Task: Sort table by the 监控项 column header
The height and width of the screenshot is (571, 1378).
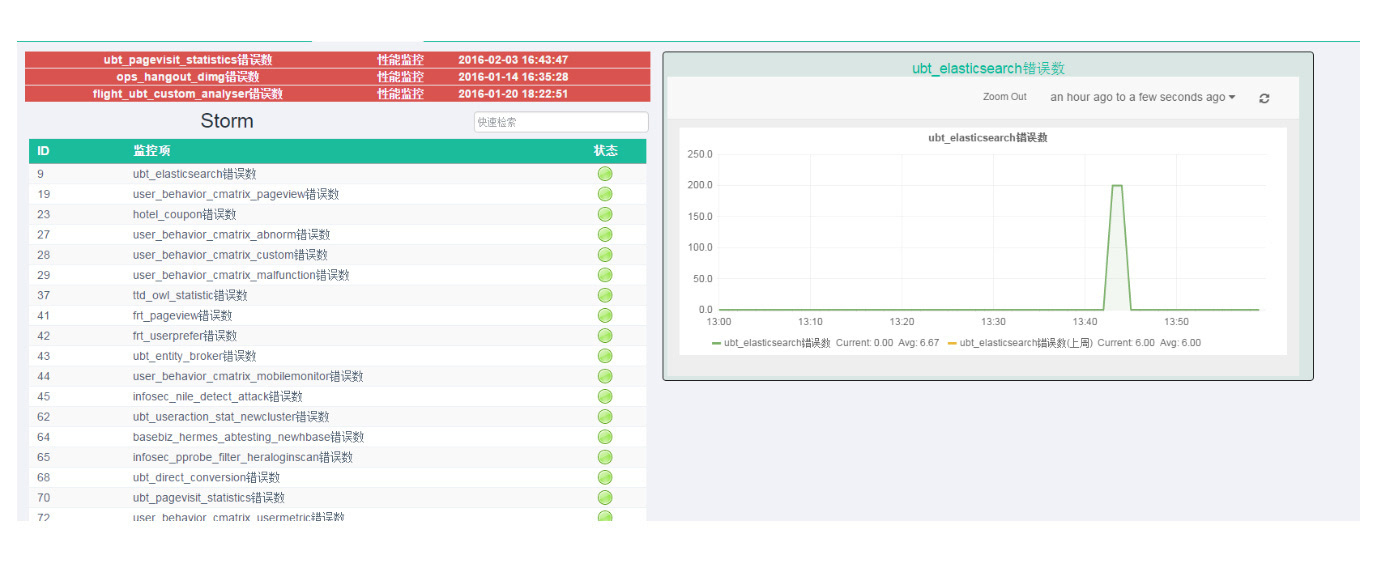Action: click(152, 151)
